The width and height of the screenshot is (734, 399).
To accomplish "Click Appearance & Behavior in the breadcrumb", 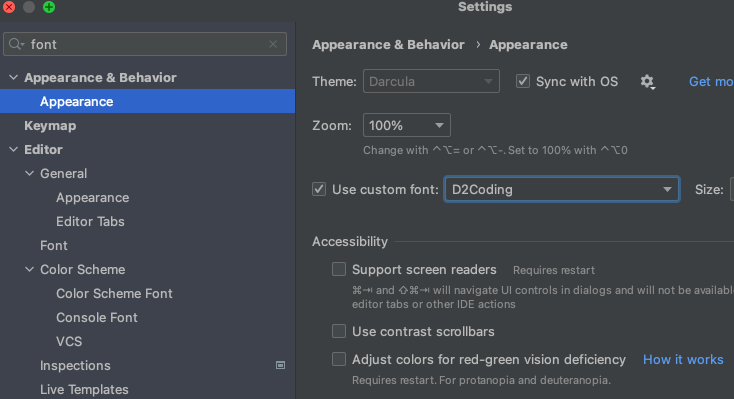I will [x=388, y=44].
